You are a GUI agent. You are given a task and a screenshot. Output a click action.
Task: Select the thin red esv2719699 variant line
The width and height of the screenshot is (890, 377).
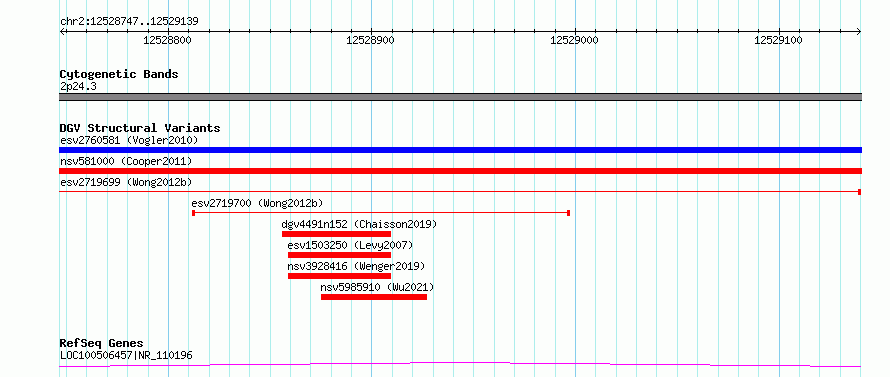(x=460, y=192)
